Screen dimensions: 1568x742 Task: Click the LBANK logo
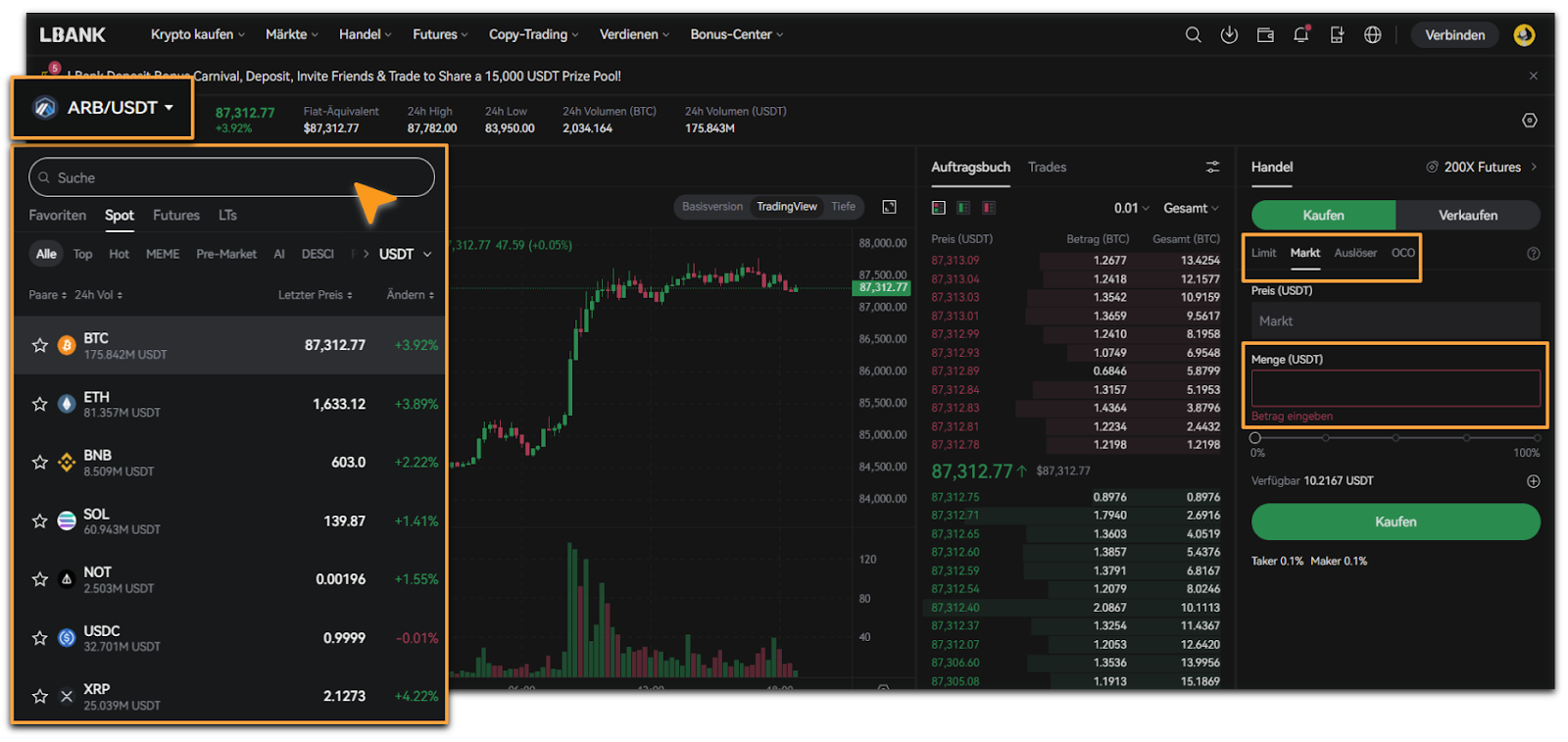click(73, 34)
